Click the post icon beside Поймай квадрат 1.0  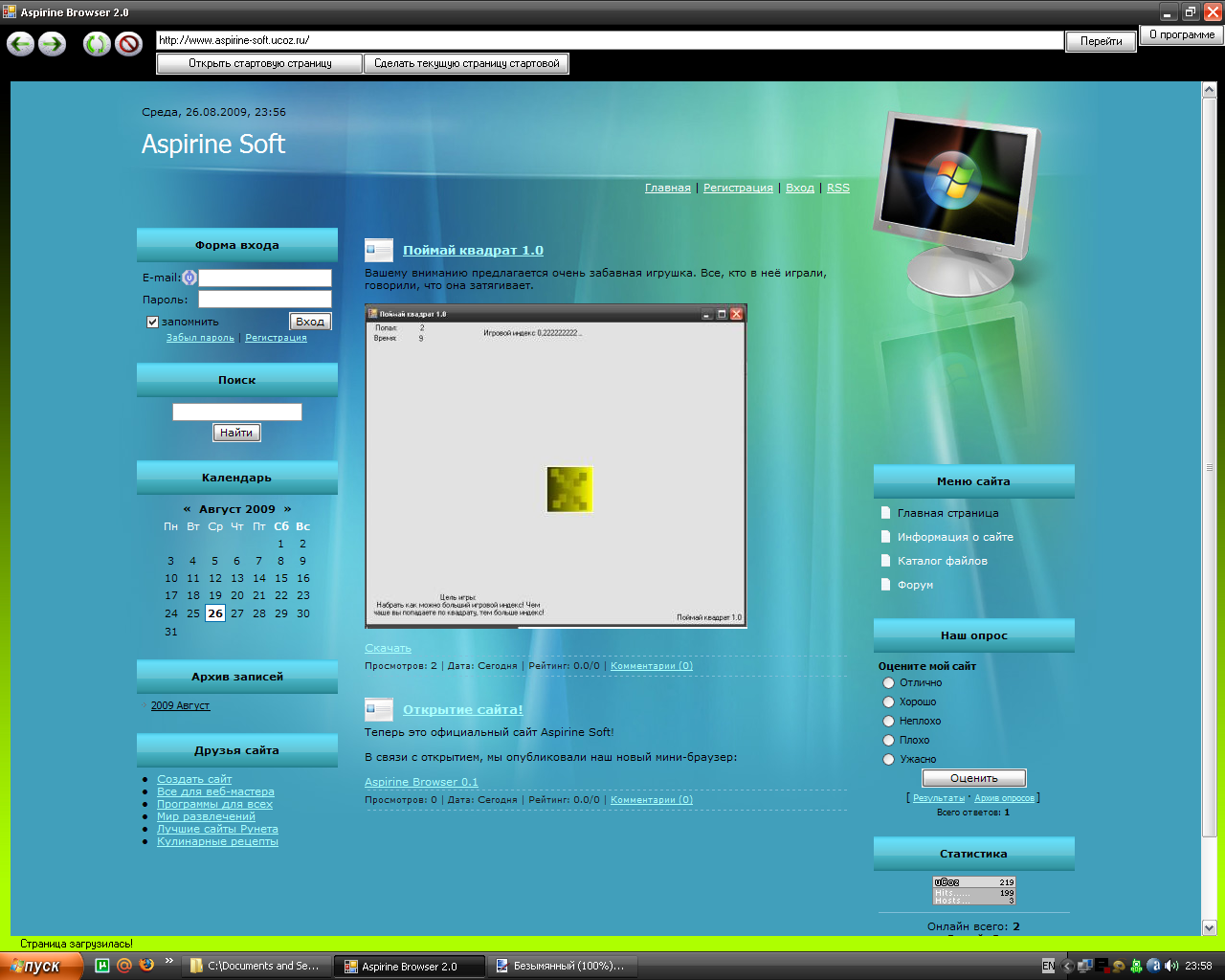coord(379,250)
